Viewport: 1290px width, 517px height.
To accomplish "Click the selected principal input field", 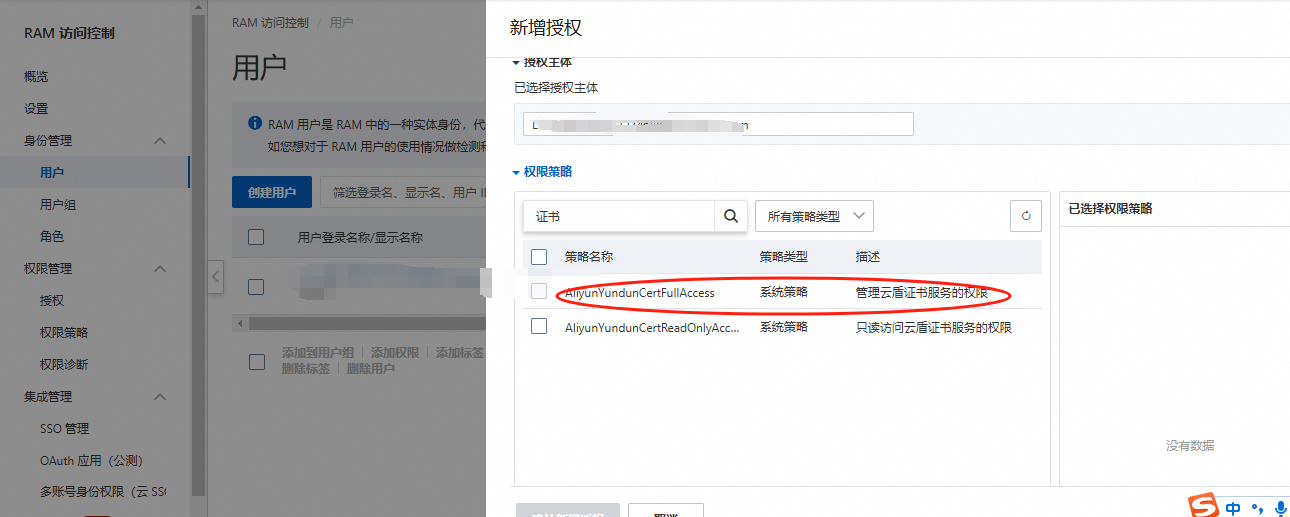I will coord(718,124).
